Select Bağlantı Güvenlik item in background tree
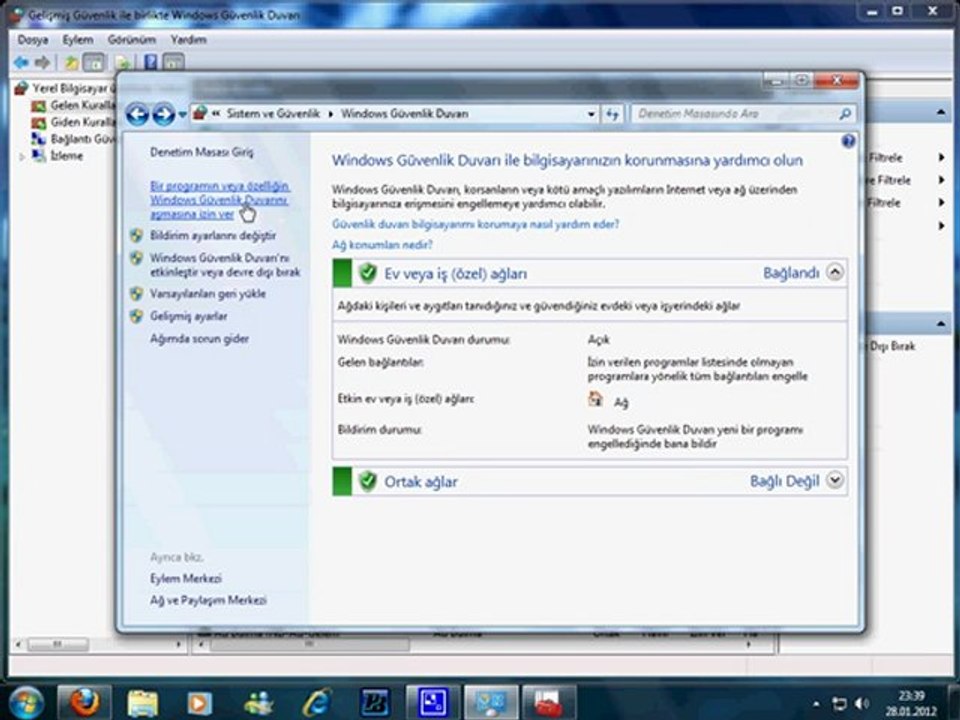This screenshot has width=960, height=720. 75,139
